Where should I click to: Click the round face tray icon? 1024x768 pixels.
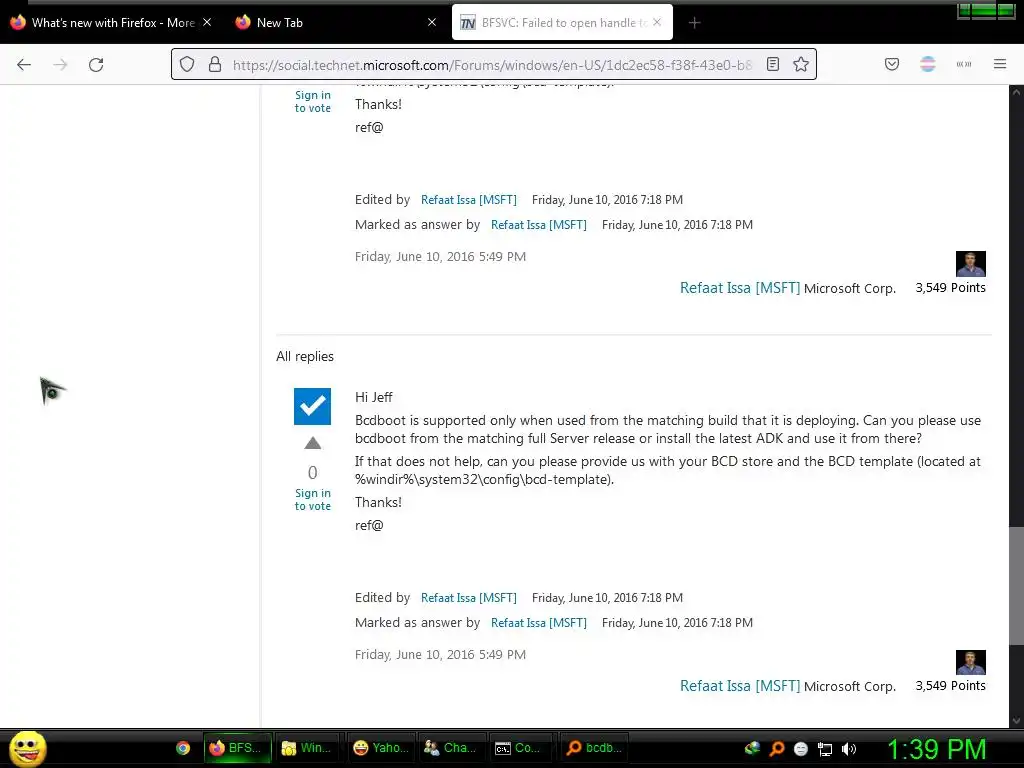[x=801, y=749]
